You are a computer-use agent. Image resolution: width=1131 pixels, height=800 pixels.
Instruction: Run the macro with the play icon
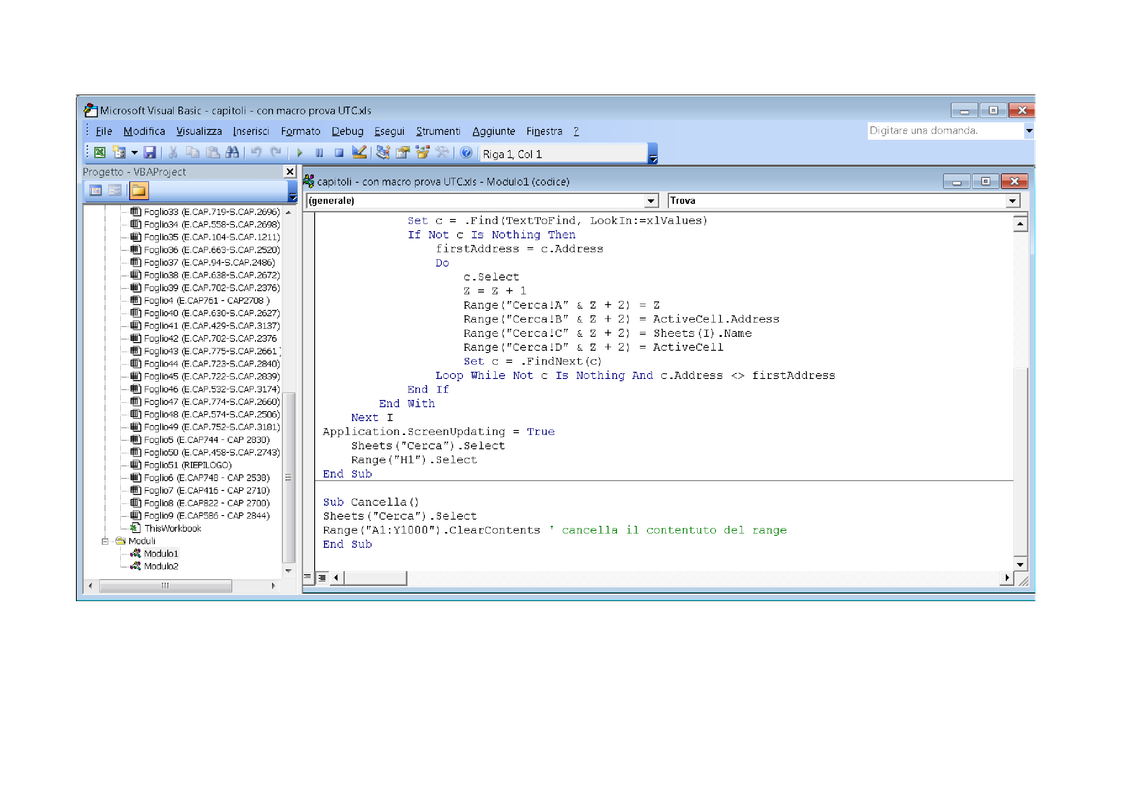(300, 153)
